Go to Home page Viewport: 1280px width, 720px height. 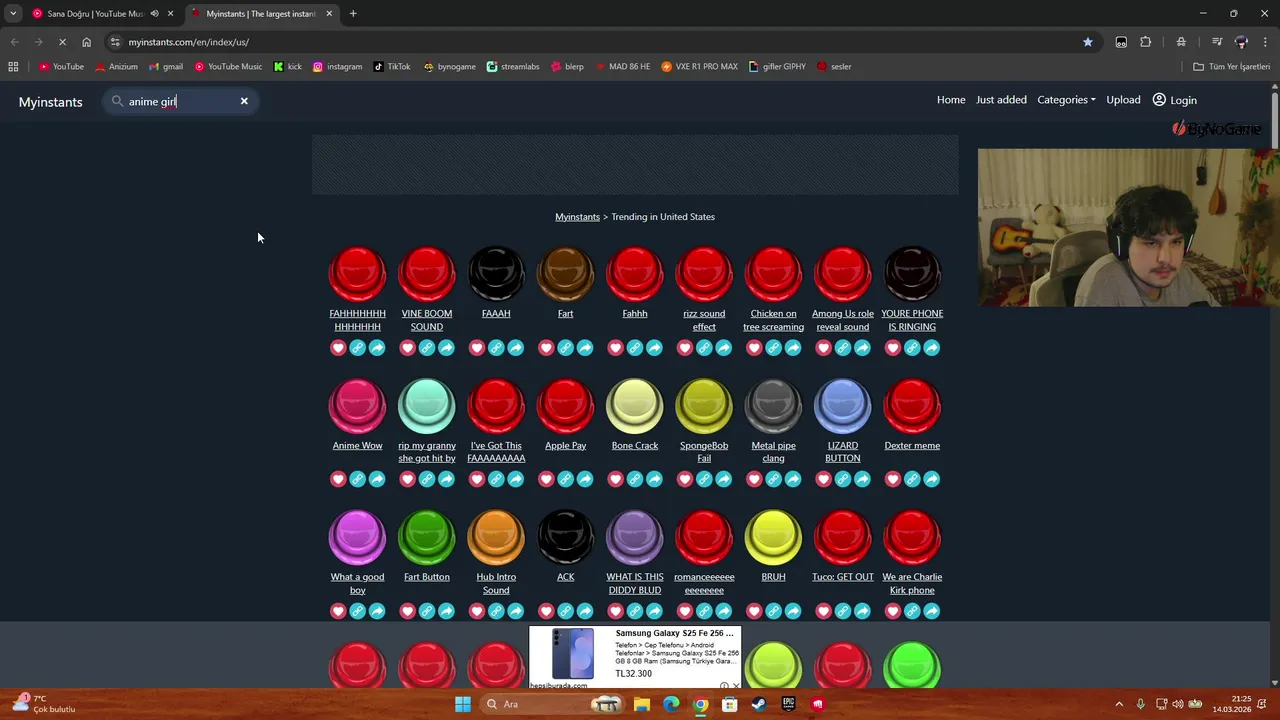click(x=951, y=100)
